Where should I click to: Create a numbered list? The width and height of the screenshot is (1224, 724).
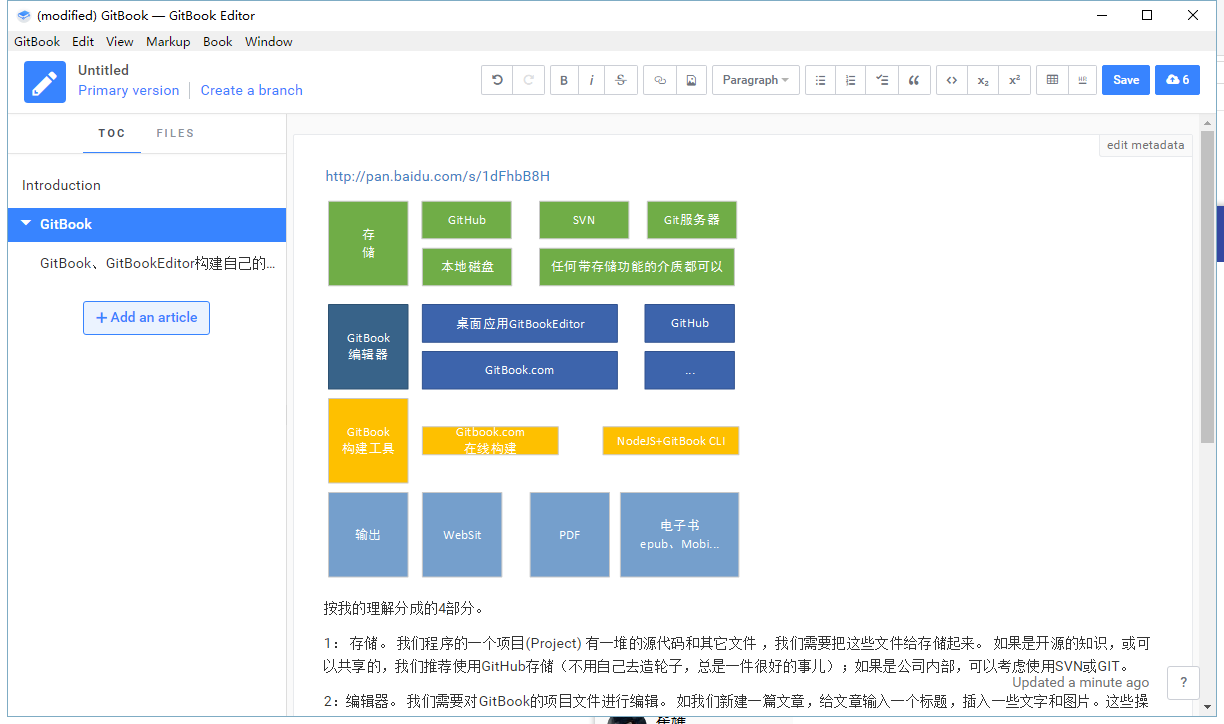[x=850, y=80]
